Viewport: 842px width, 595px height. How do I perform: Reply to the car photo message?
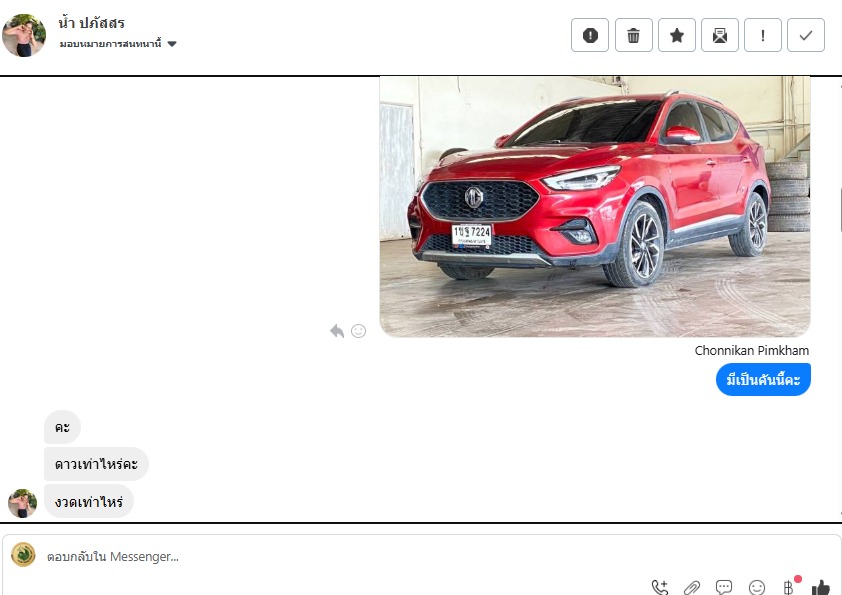(337, 331)
